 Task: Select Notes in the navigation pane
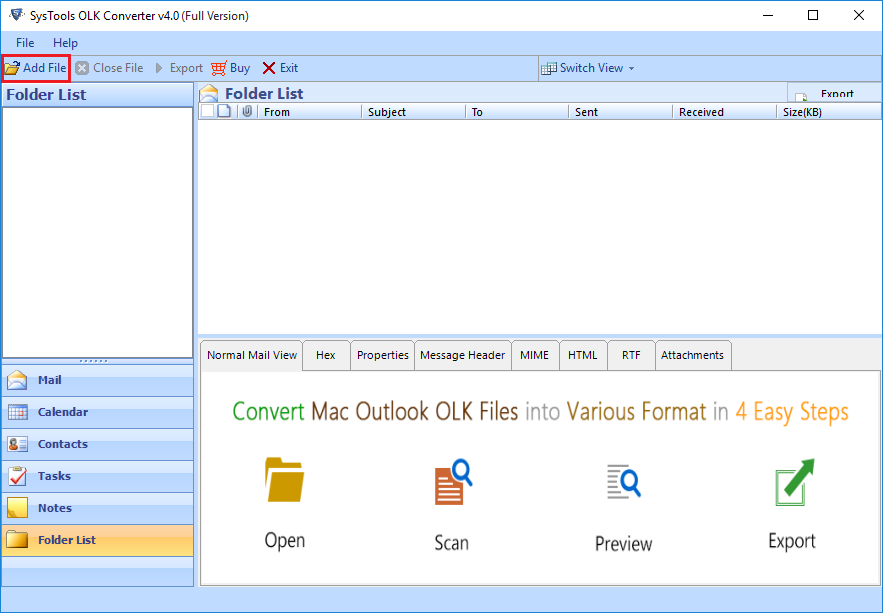pos(97,508)
